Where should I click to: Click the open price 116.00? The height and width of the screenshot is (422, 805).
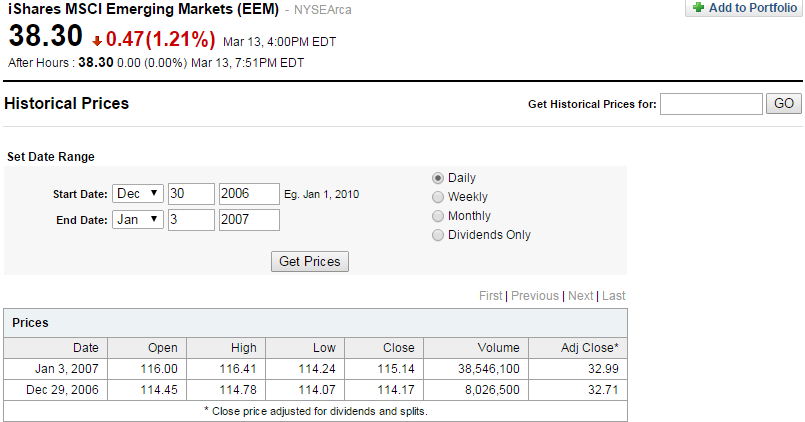(x=159, y=369)
